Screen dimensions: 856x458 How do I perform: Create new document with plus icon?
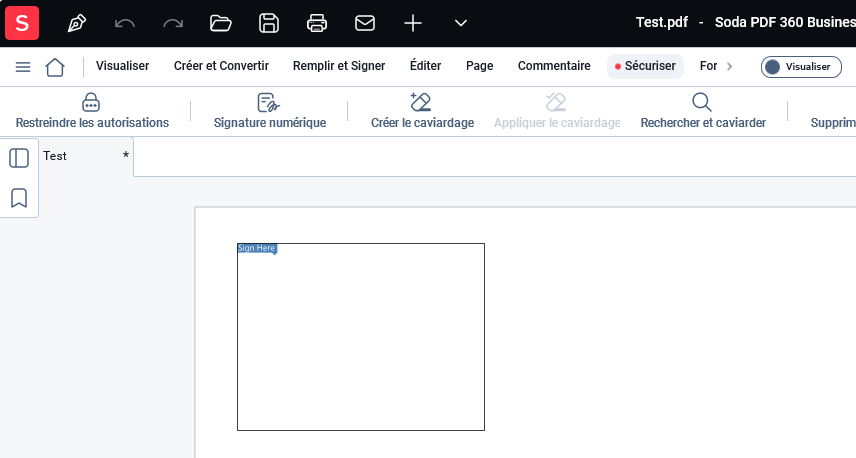tap(413, 23)
